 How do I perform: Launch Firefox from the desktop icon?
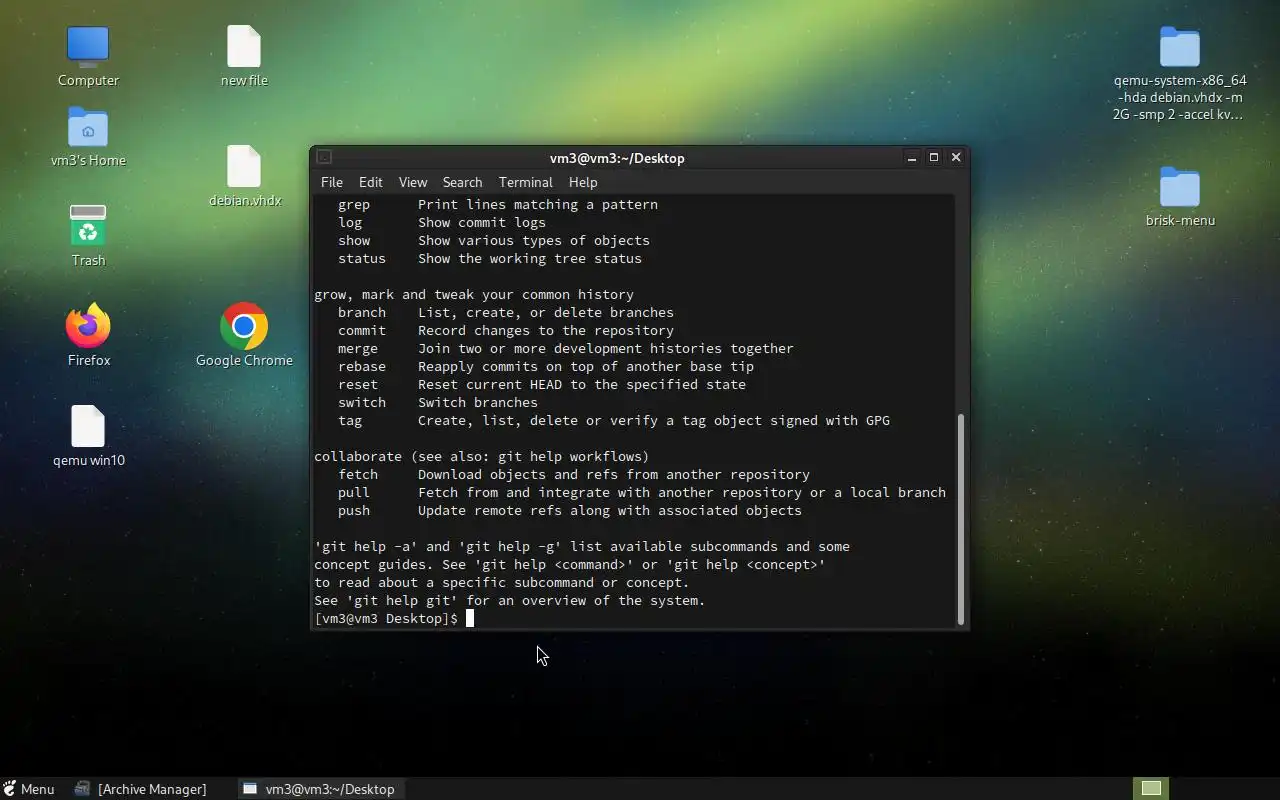click(x=88, y=336)
